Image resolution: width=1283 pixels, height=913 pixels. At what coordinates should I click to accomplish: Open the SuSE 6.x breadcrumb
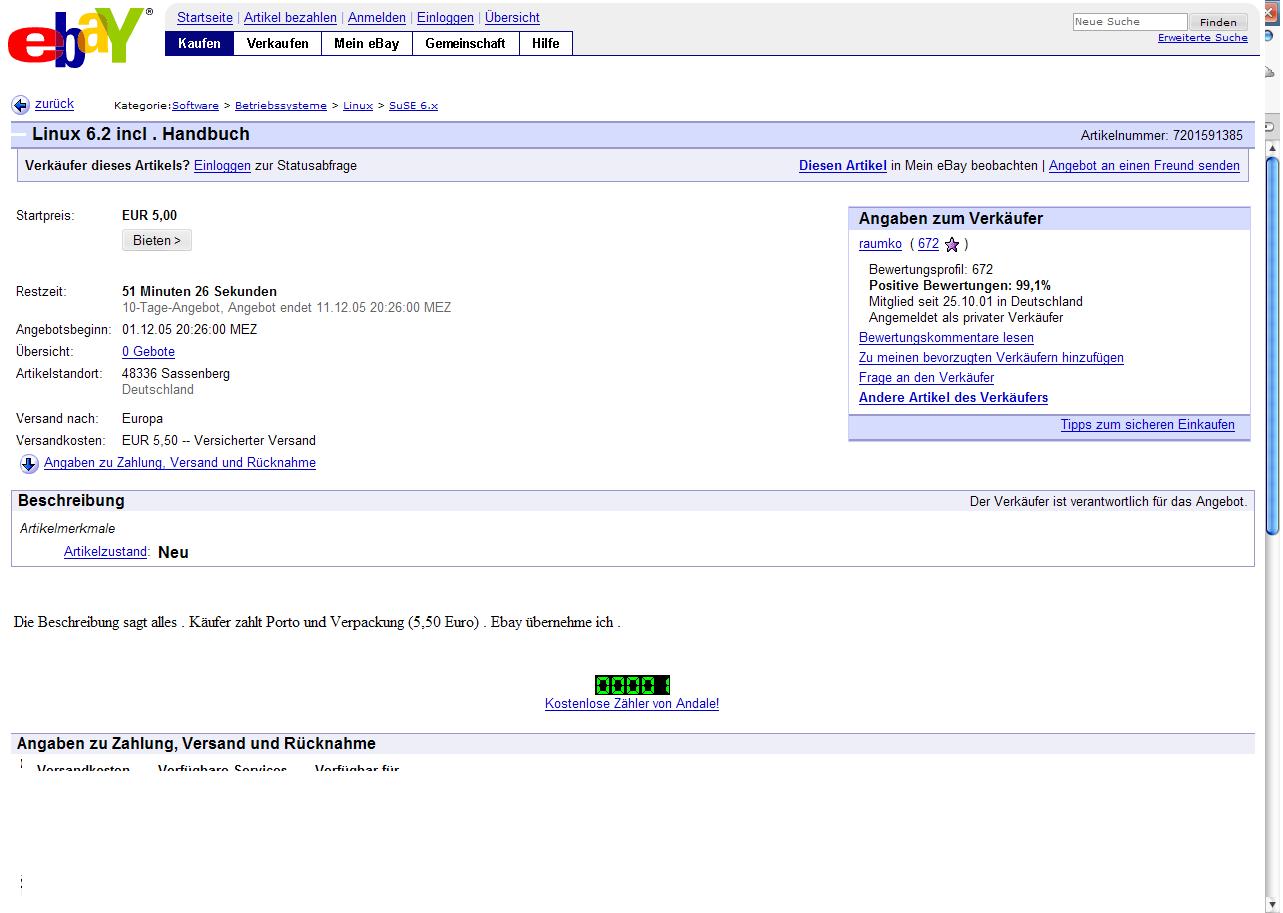(413, 106)
